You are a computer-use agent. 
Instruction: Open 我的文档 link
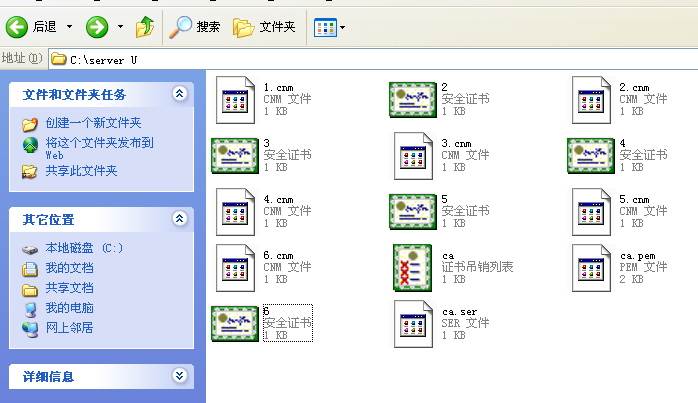69,268
